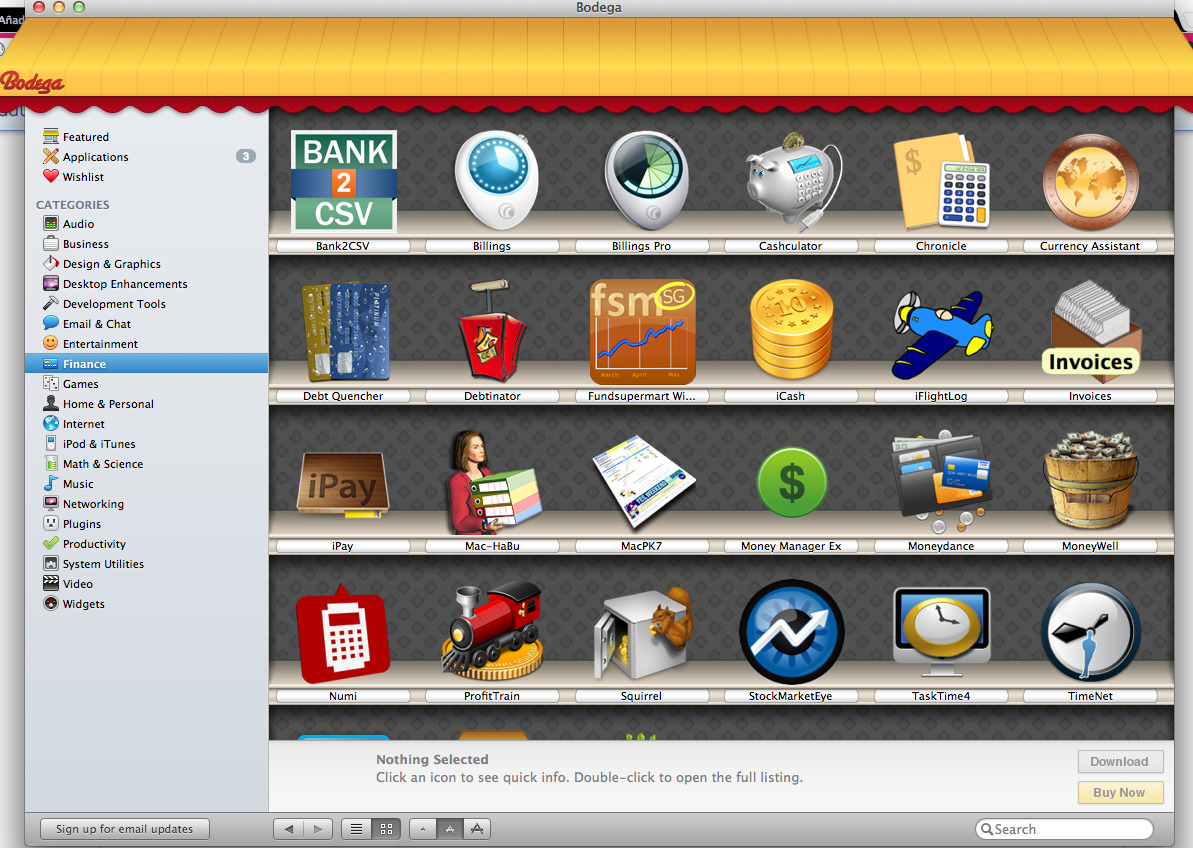
Task: Open the Applications section with badge
Action: coord(96,157)
